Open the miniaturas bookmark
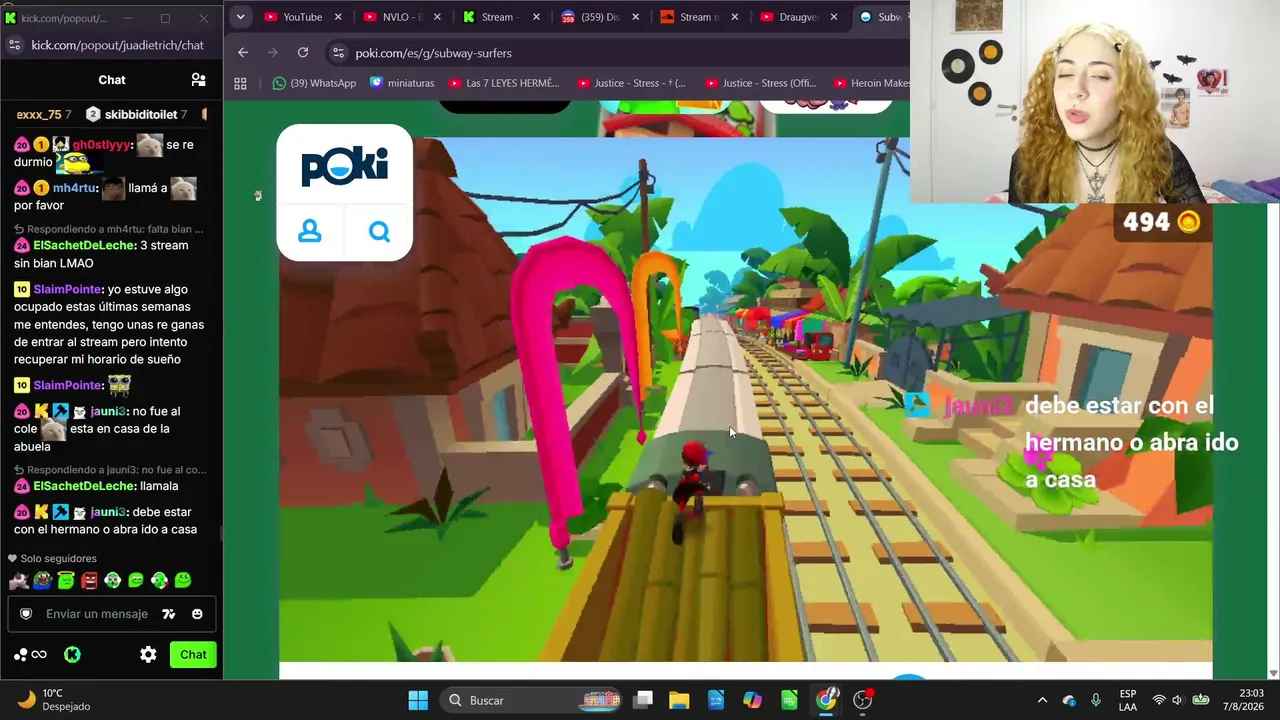 point(402,83)
